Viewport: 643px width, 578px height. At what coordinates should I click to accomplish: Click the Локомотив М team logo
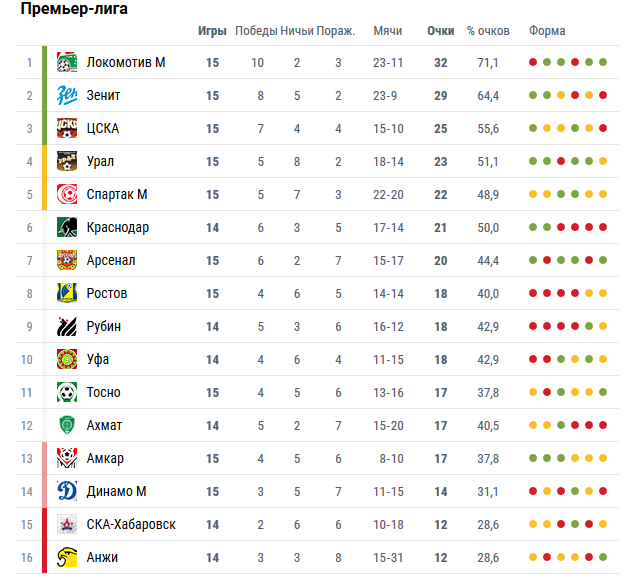pos(67,62)
